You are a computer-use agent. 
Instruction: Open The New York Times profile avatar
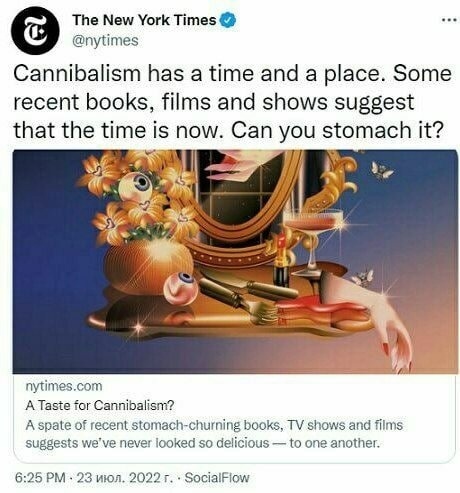tap(35, 30)
